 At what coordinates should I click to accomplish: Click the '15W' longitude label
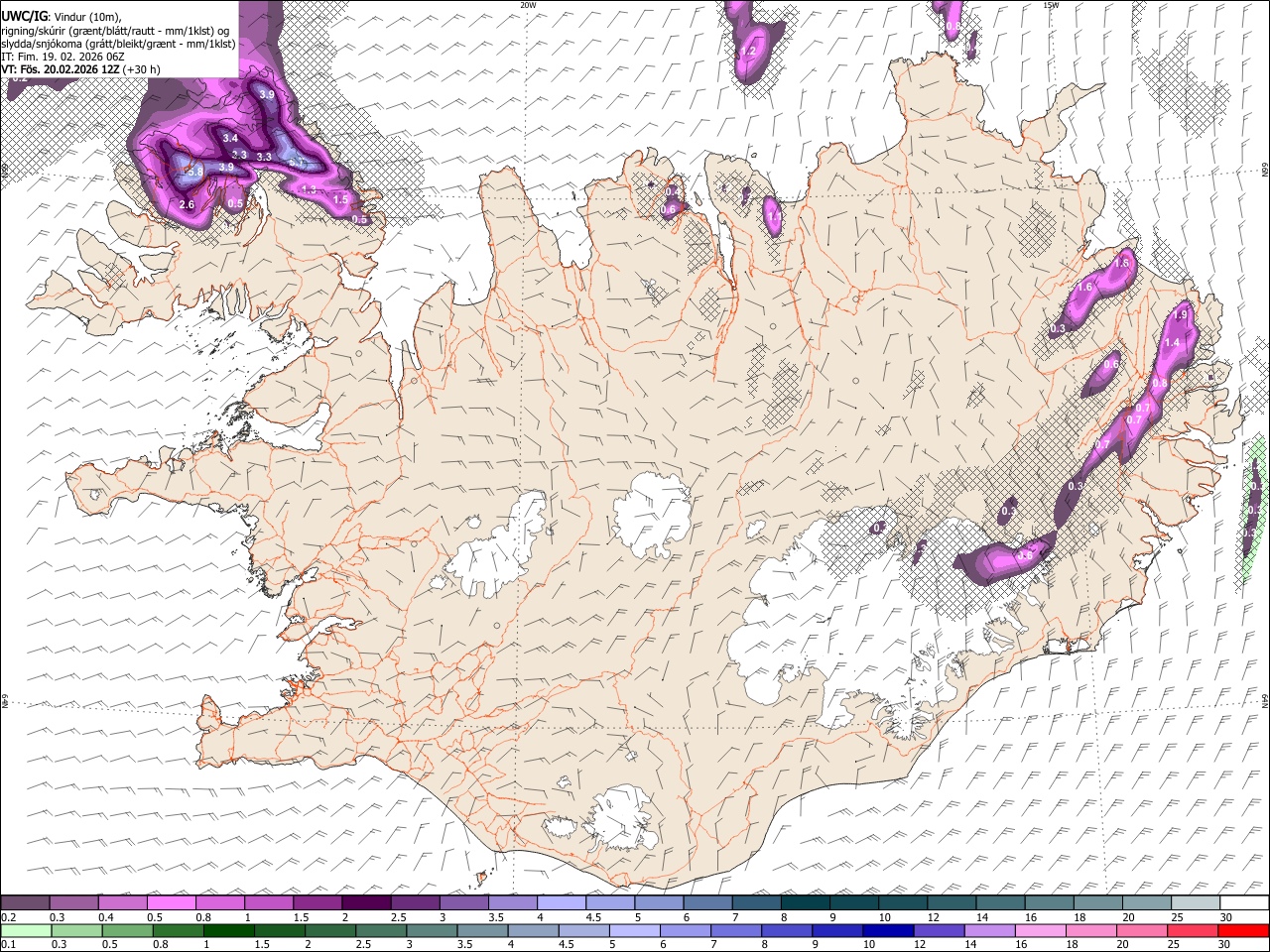[x=1051, y=5]
